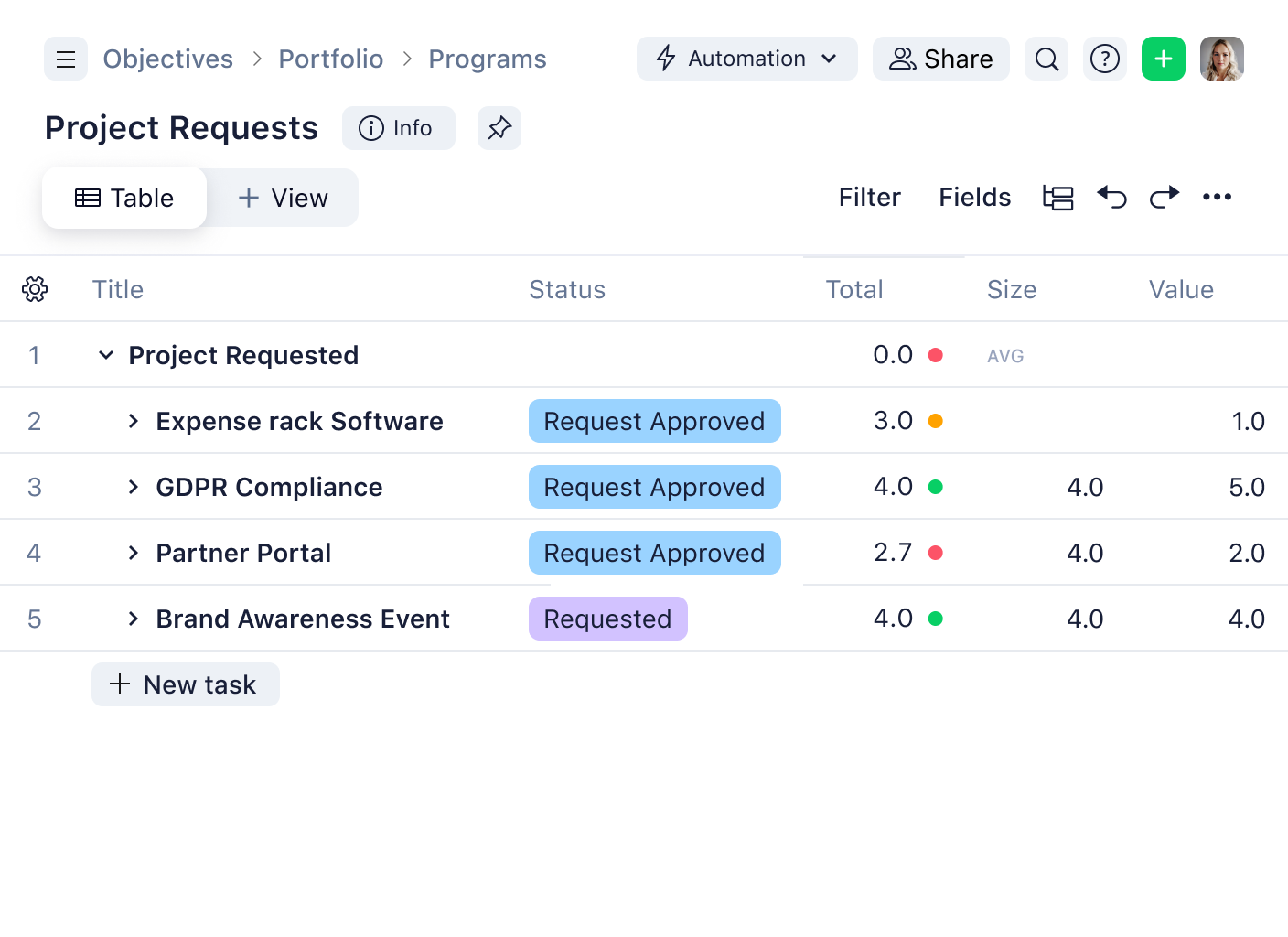Navigate to Portfolio in the breadcrumb

pyautogui.click(x=331, y=59)
